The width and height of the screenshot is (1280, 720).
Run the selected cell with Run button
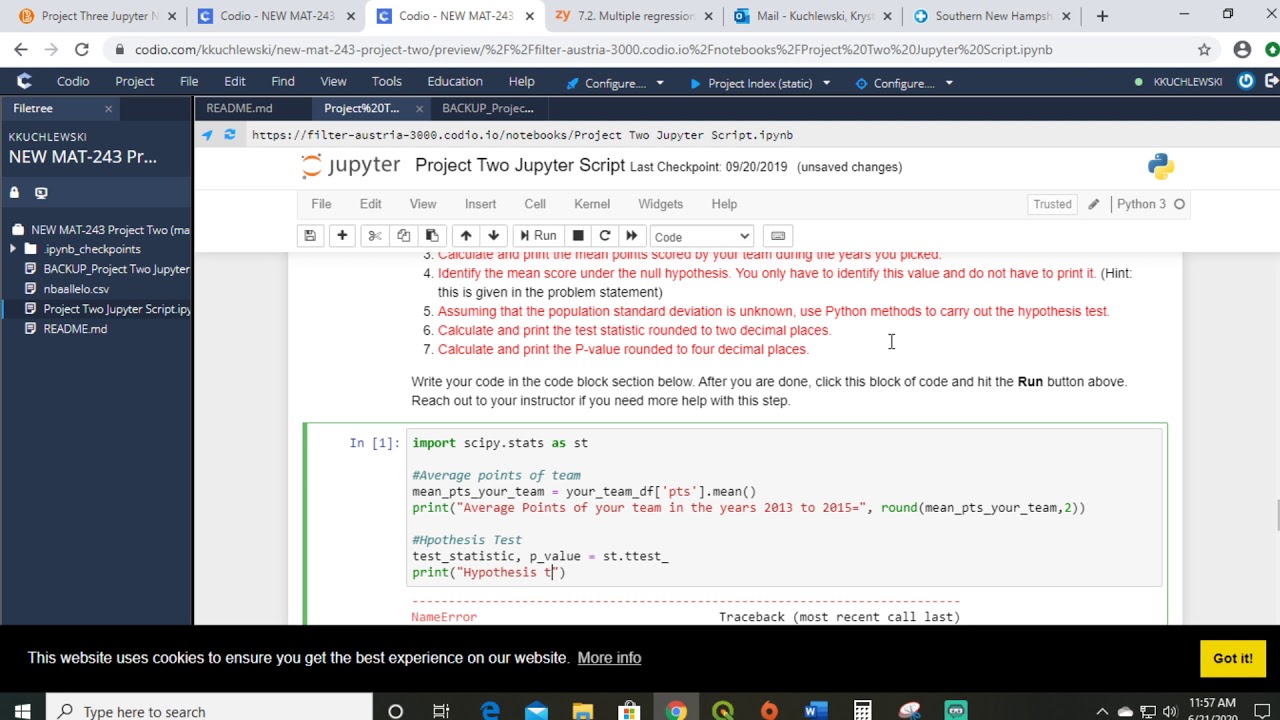537,236
